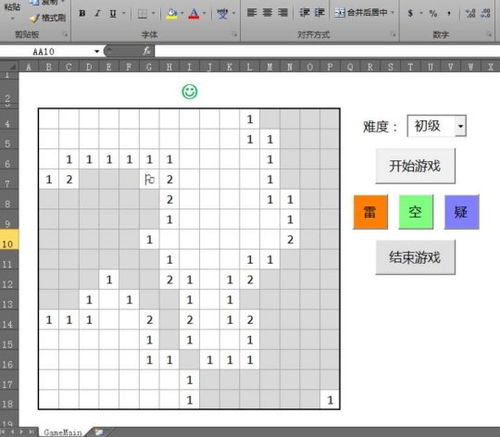Click the 开始游戏 start game button
The height and width of the screenshot is (437, 500).
pos(415,166)
